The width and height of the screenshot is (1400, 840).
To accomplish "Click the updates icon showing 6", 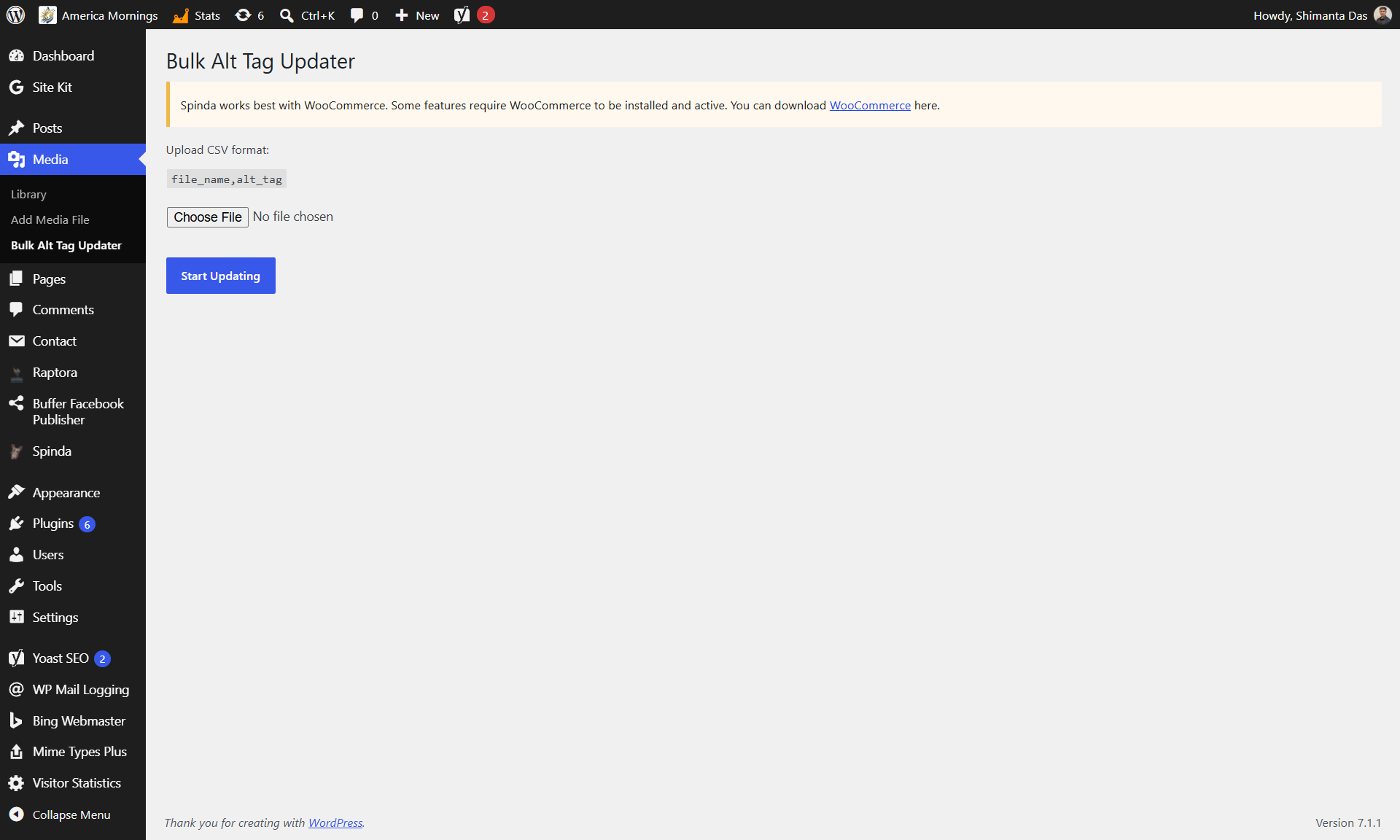I will pos(243,15).
